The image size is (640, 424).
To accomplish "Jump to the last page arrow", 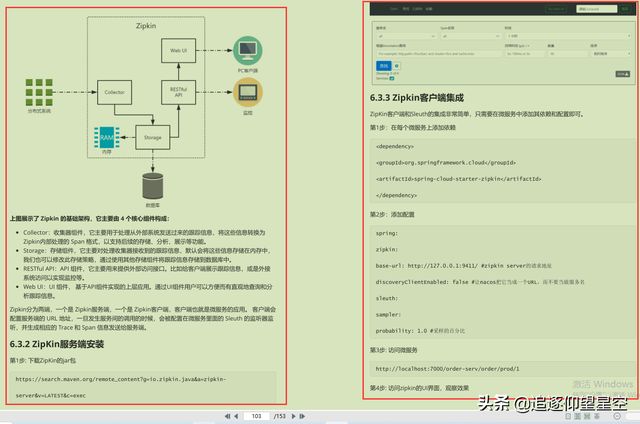I will tap(302, 416).
